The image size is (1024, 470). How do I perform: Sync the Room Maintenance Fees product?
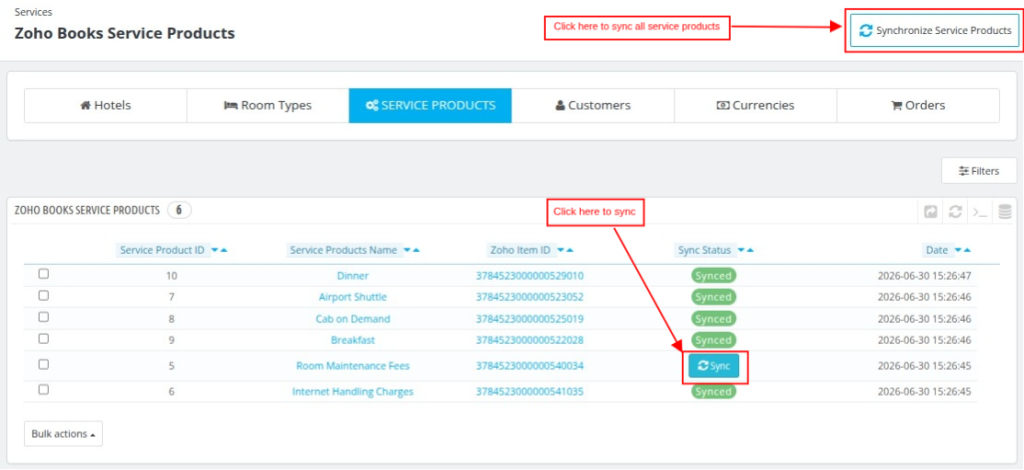tap(714, 366)
